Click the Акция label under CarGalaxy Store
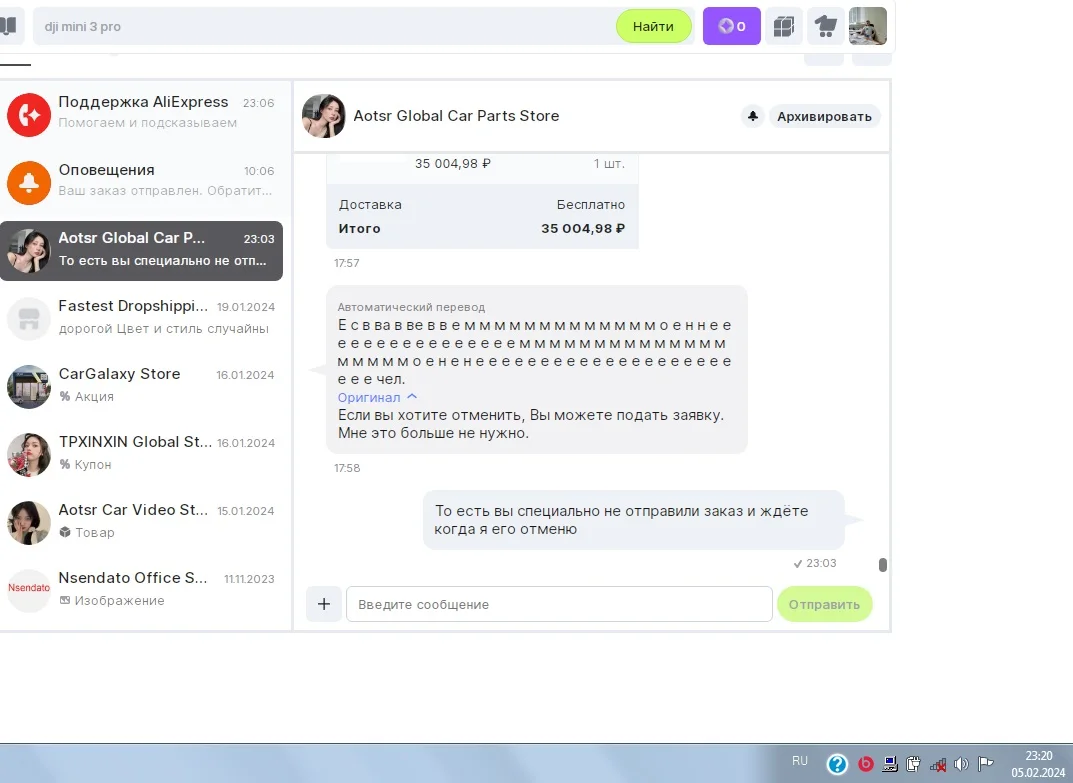The width and height of the screenshot is (1073, 783). [87, 396]
